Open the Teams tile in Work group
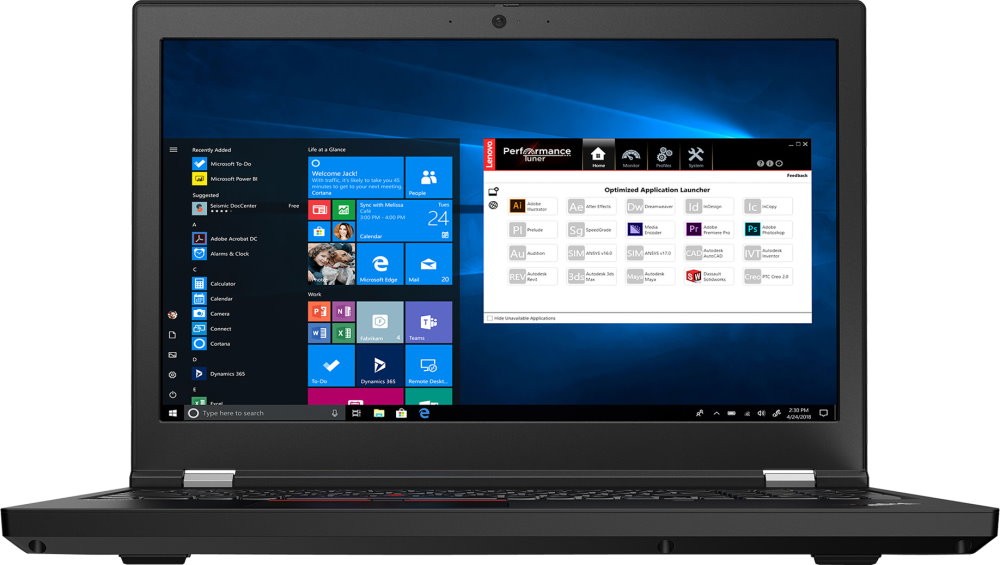The width and height of the screenshot is (1000, 565). pos(429,322)
